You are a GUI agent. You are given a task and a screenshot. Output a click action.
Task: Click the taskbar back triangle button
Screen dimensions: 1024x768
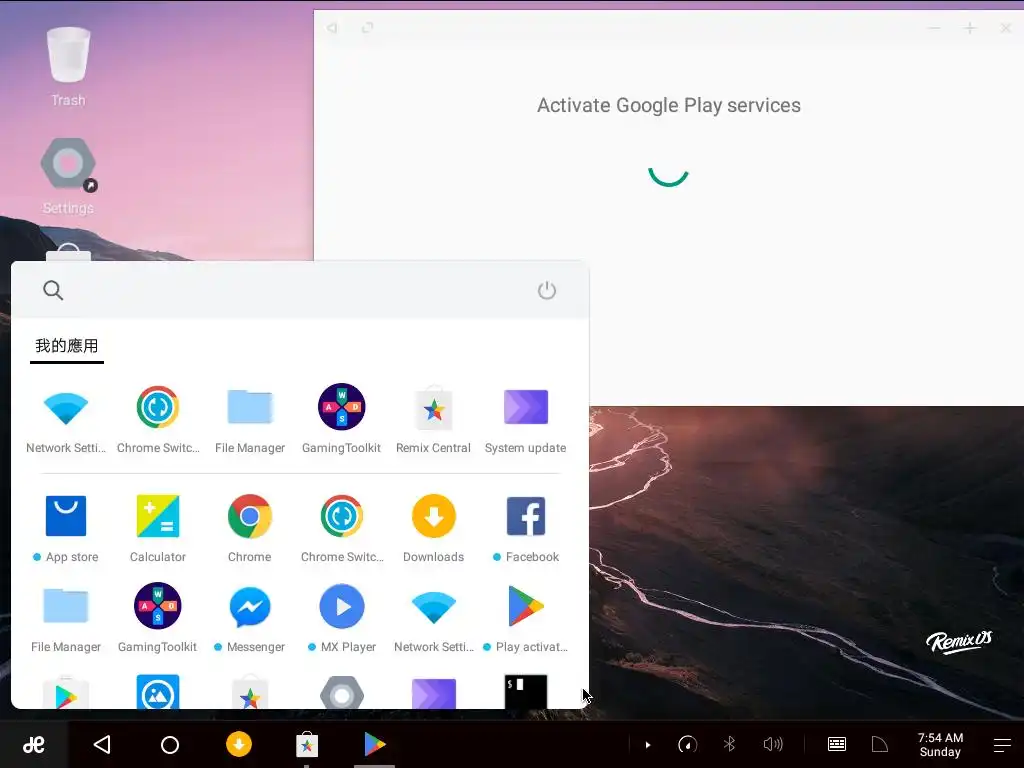coord(102,744)
